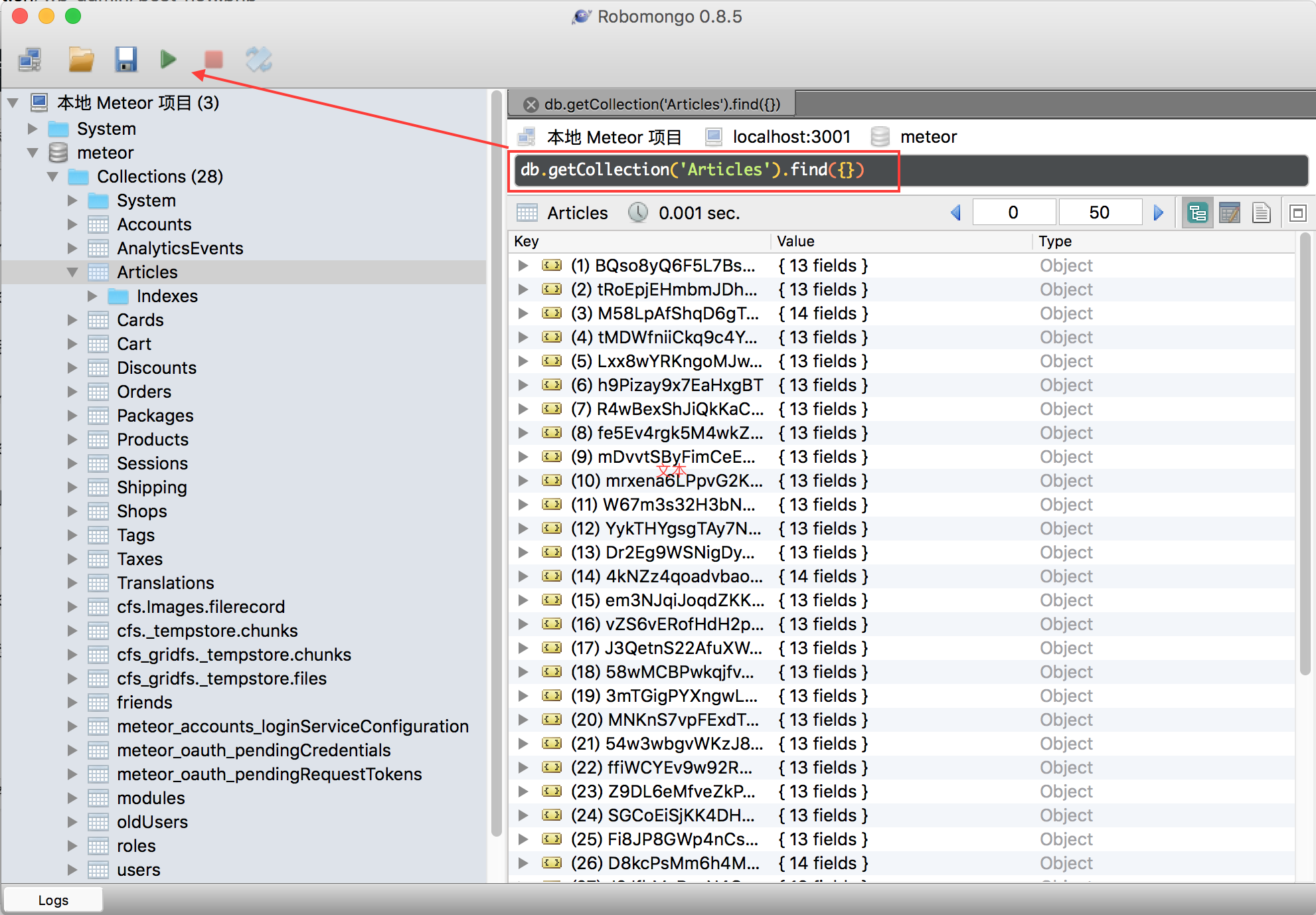Image resolution: width=1316 pixels, height=915 pixels.
Task: Collapse the Articles collection node
Action: (72, 272)
